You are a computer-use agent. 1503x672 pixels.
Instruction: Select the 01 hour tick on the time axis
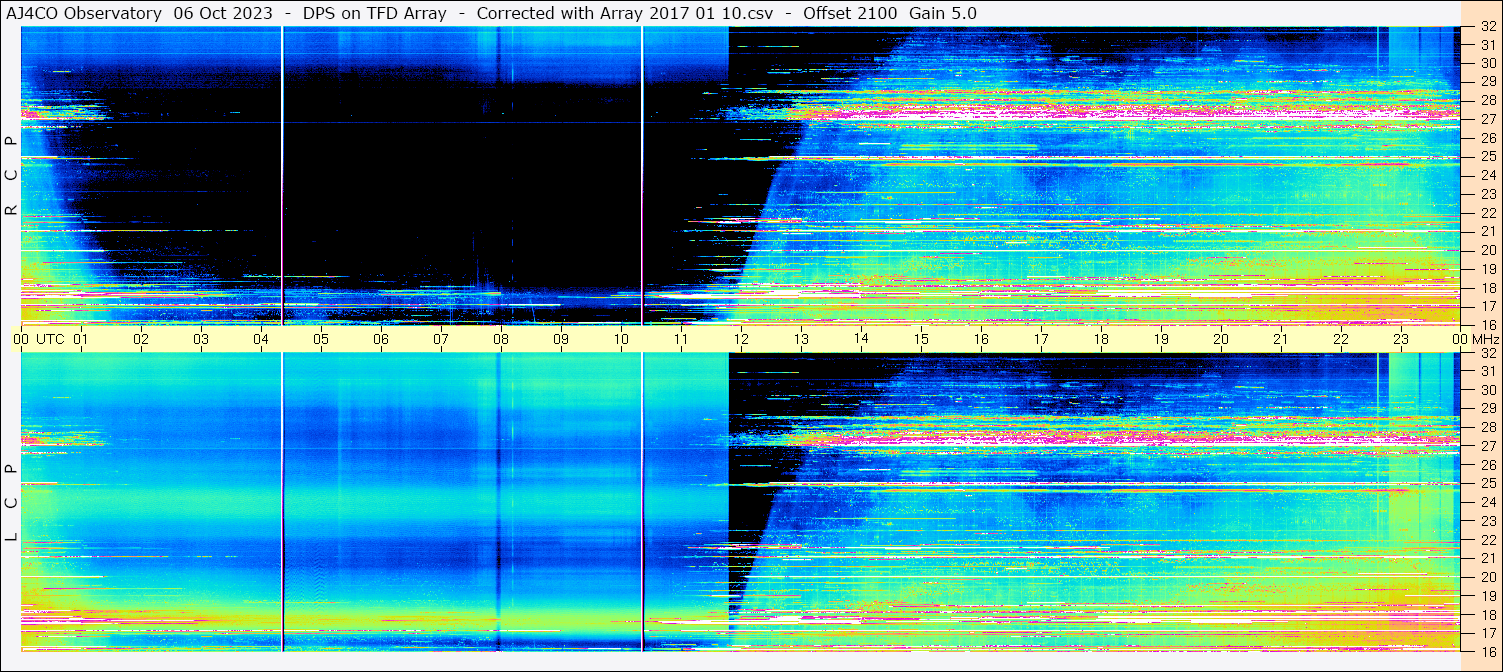pyautogui.click(x=81, y=339)
